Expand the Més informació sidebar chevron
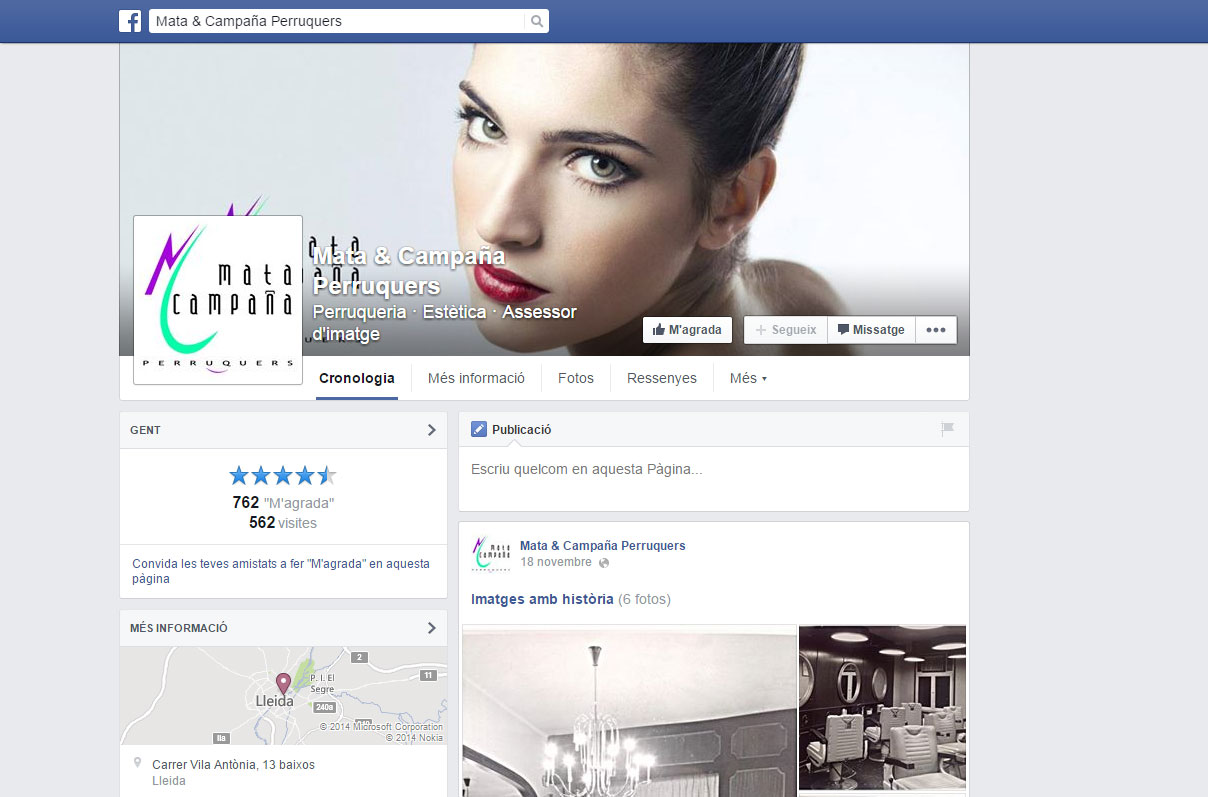 click(432, 628)
